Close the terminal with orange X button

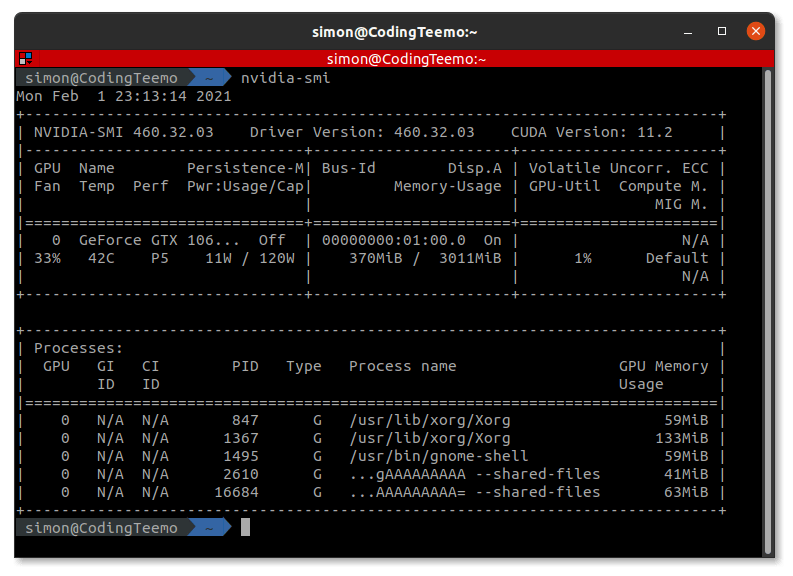756,31
